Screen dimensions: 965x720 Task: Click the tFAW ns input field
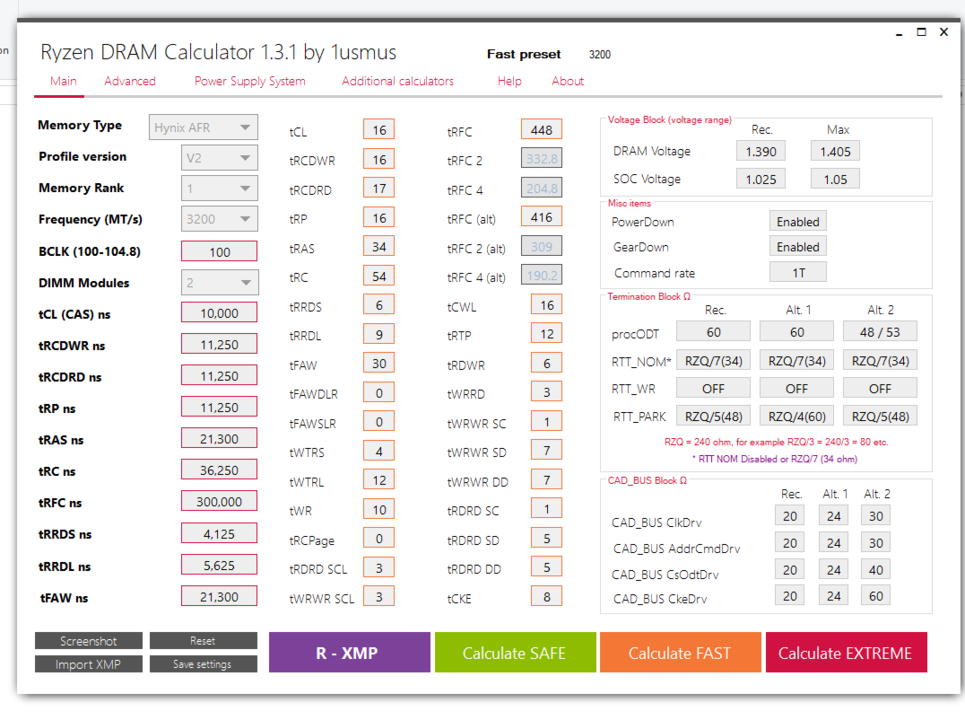click(x=219, y=597)
